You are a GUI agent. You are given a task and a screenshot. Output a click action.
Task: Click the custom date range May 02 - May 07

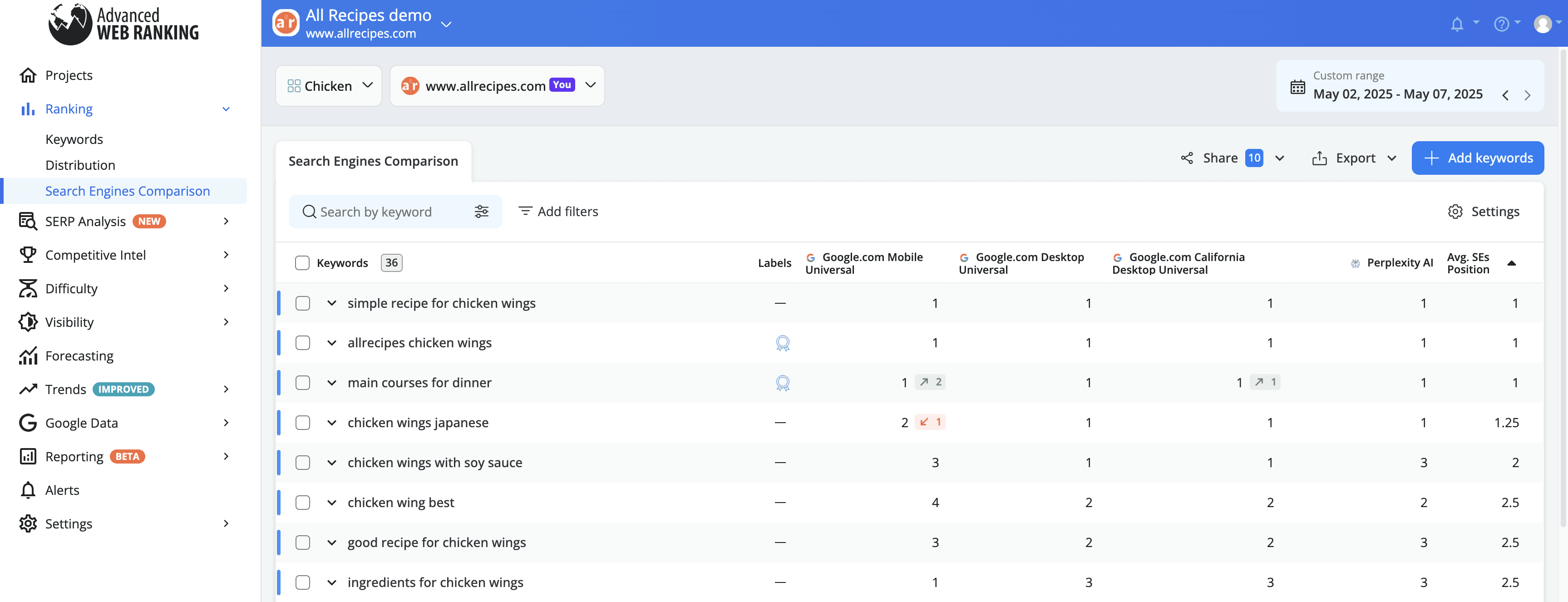point(1398,94)
